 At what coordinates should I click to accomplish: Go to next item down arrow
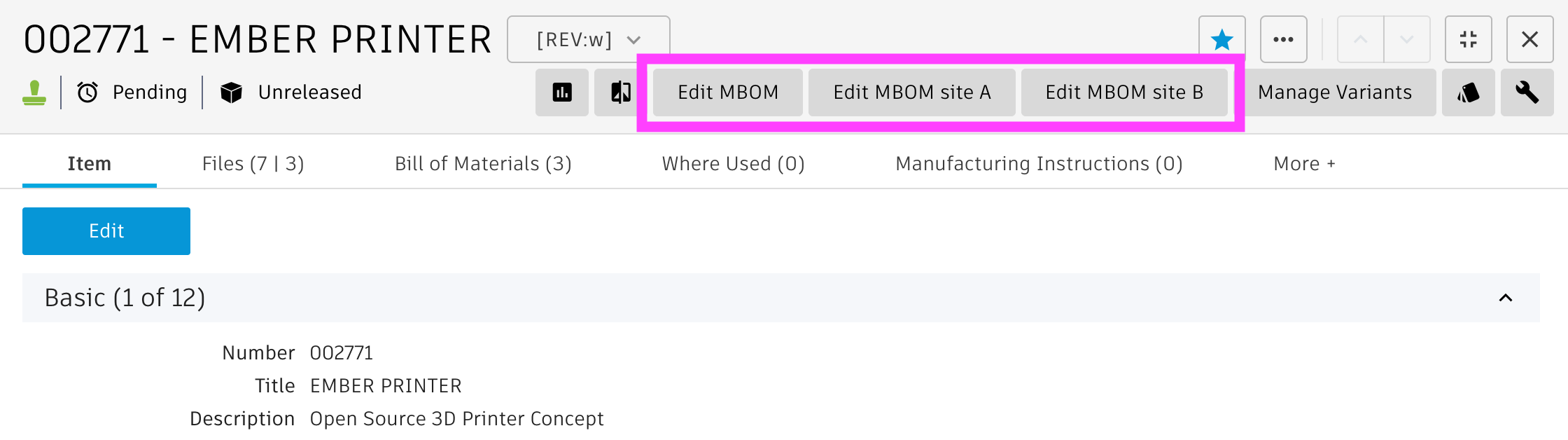[1406, 40]
